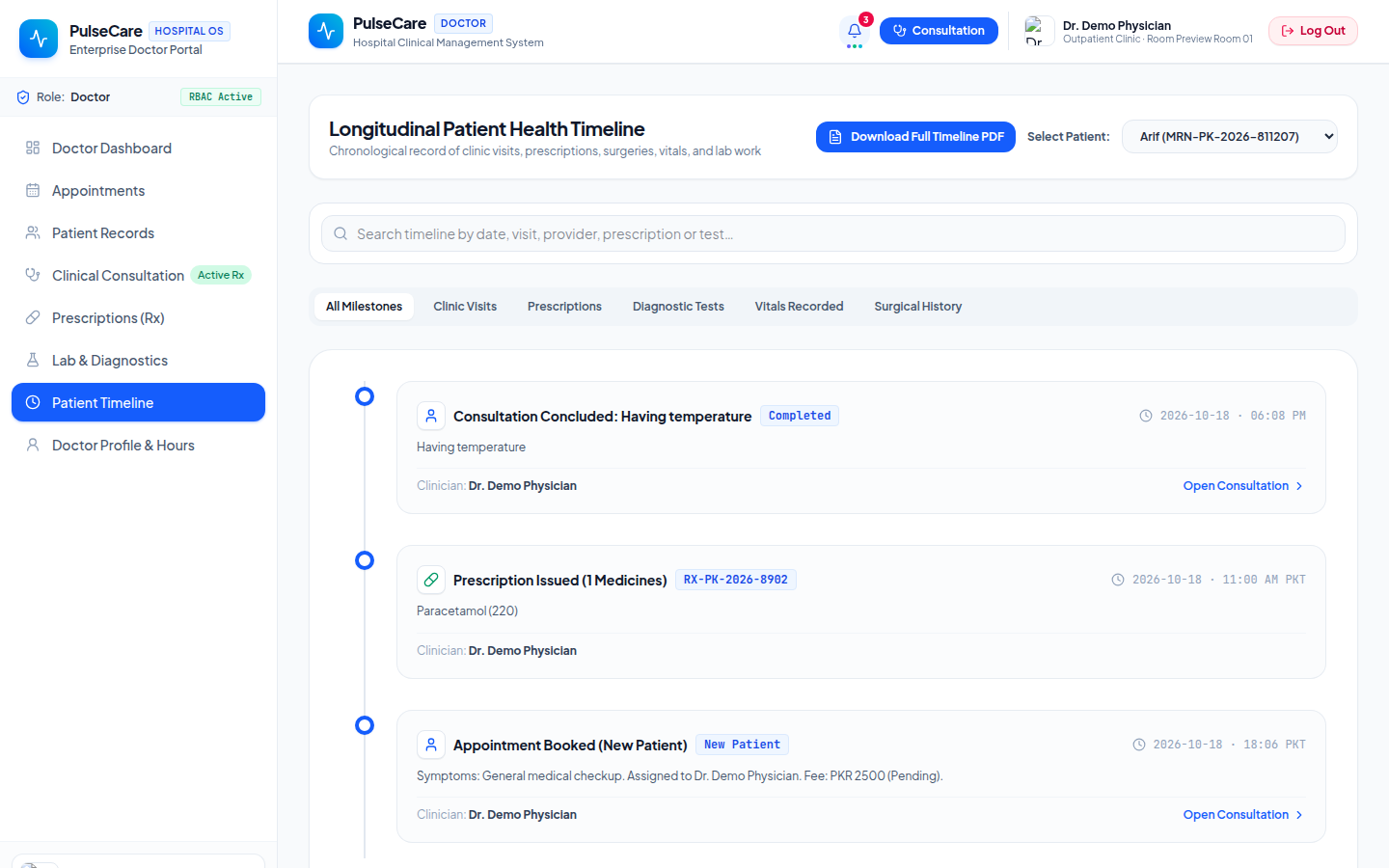Click the Log Out button
The image size is (1389, 868).
pos(1313,31)
